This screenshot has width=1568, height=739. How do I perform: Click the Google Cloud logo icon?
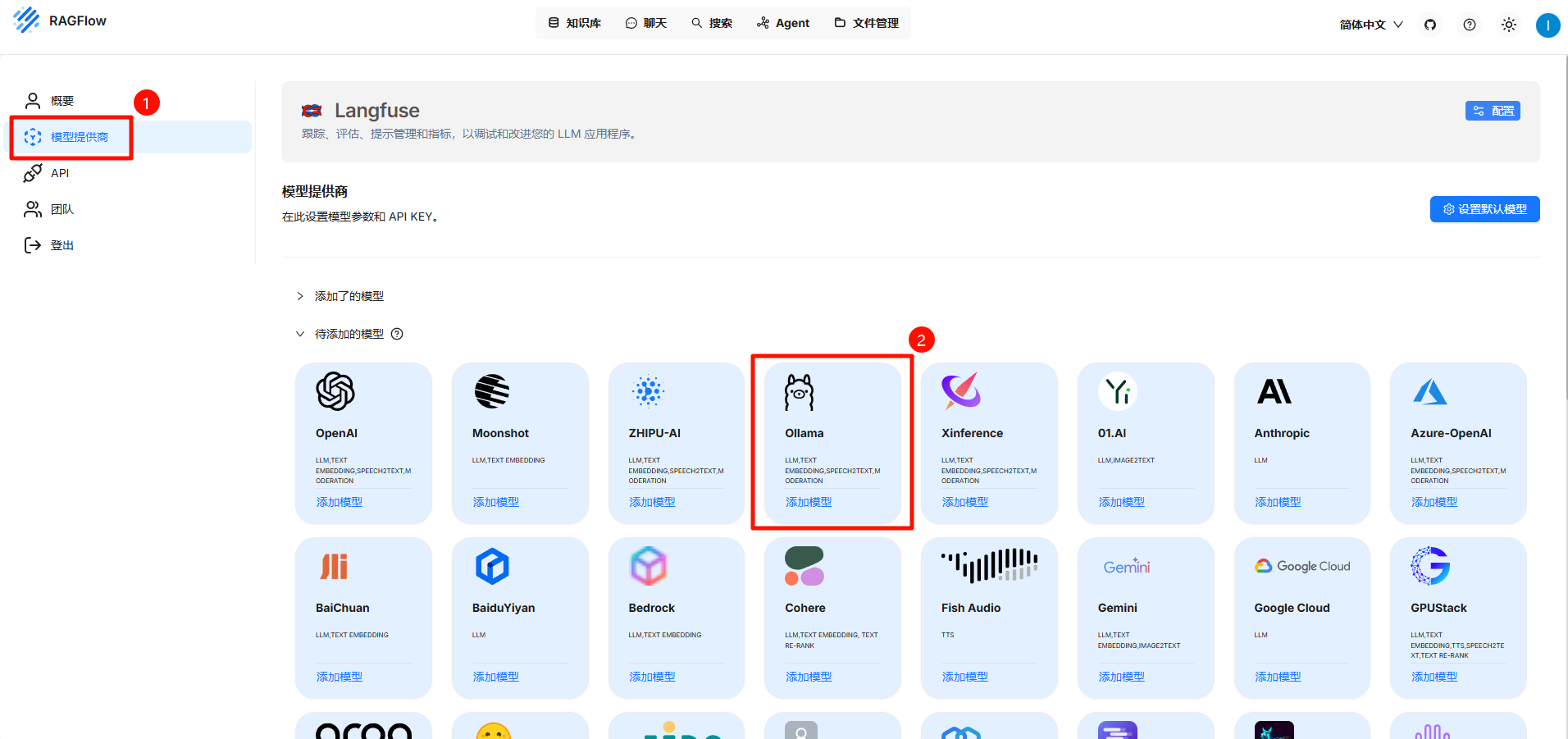1302,566
